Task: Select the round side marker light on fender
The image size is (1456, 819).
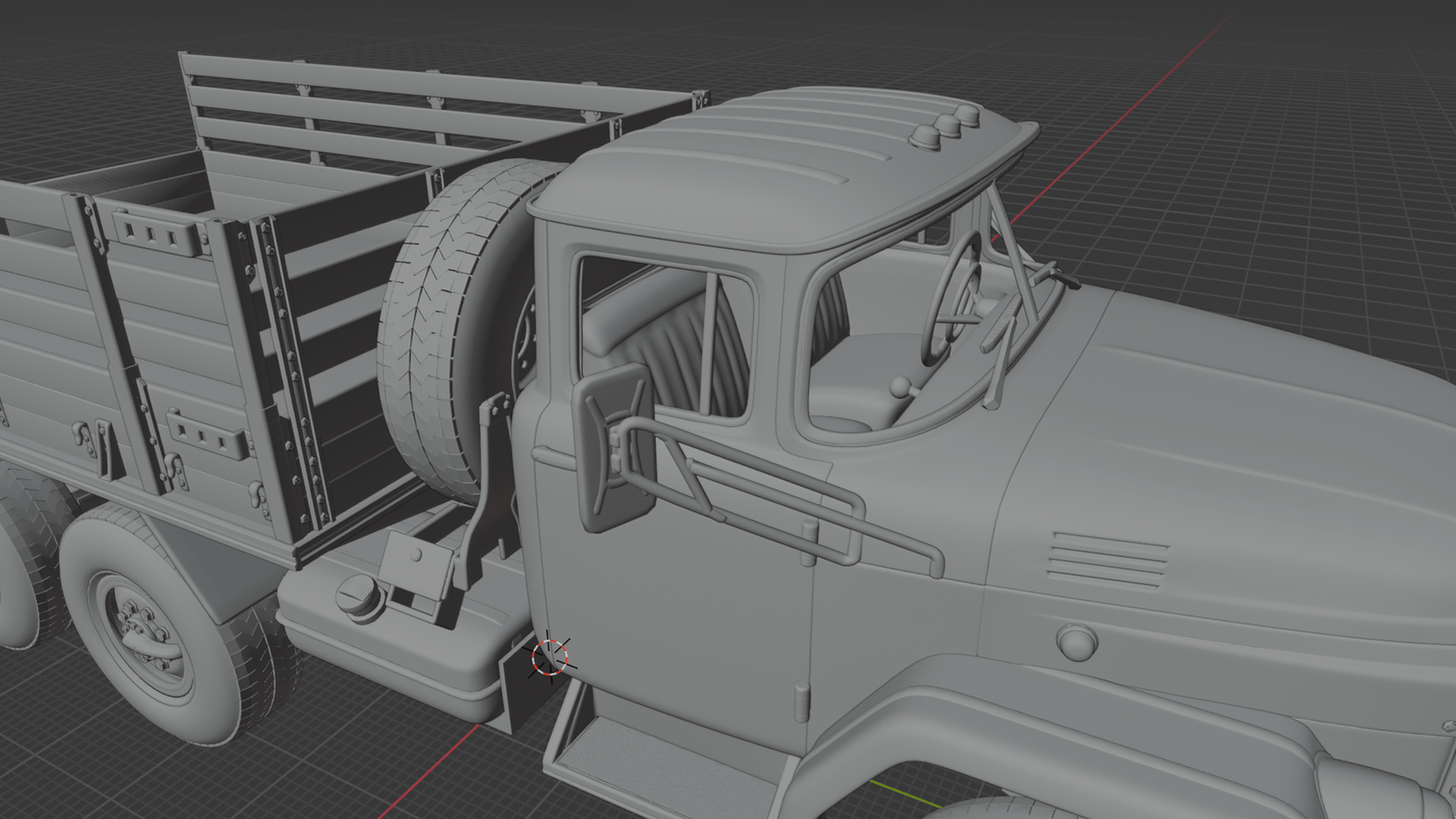Action: pos(1077,642)
